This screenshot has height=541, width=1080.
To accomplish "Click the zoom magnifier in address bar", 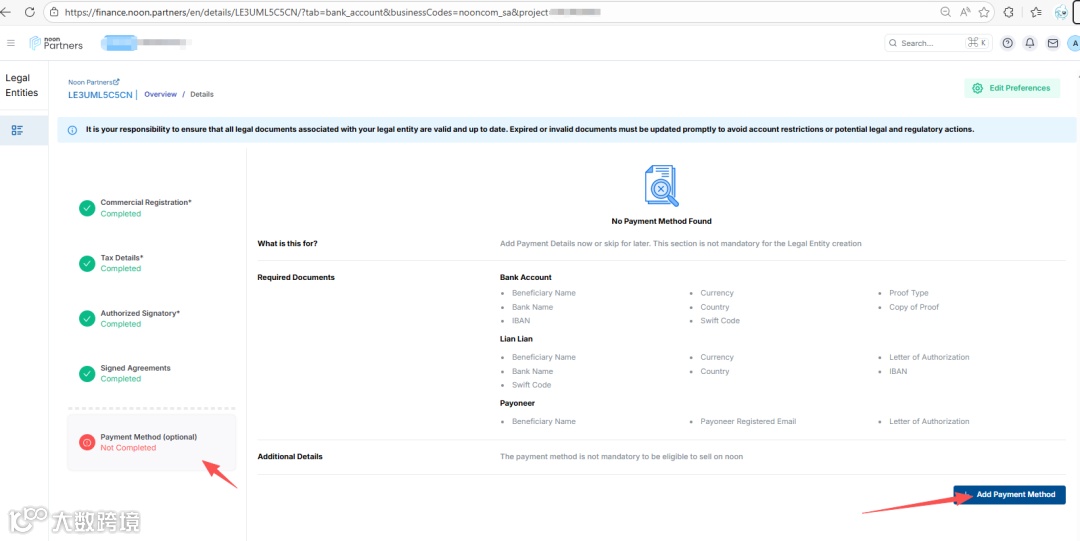I will pyautogui.click(x=946, y=12).
